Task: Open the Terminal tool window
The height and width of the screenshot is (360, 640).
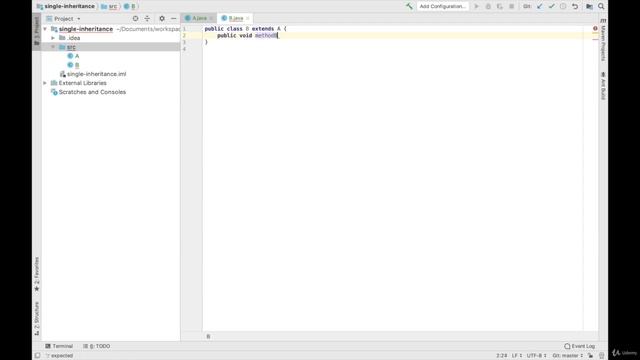Action: [59, 346]
